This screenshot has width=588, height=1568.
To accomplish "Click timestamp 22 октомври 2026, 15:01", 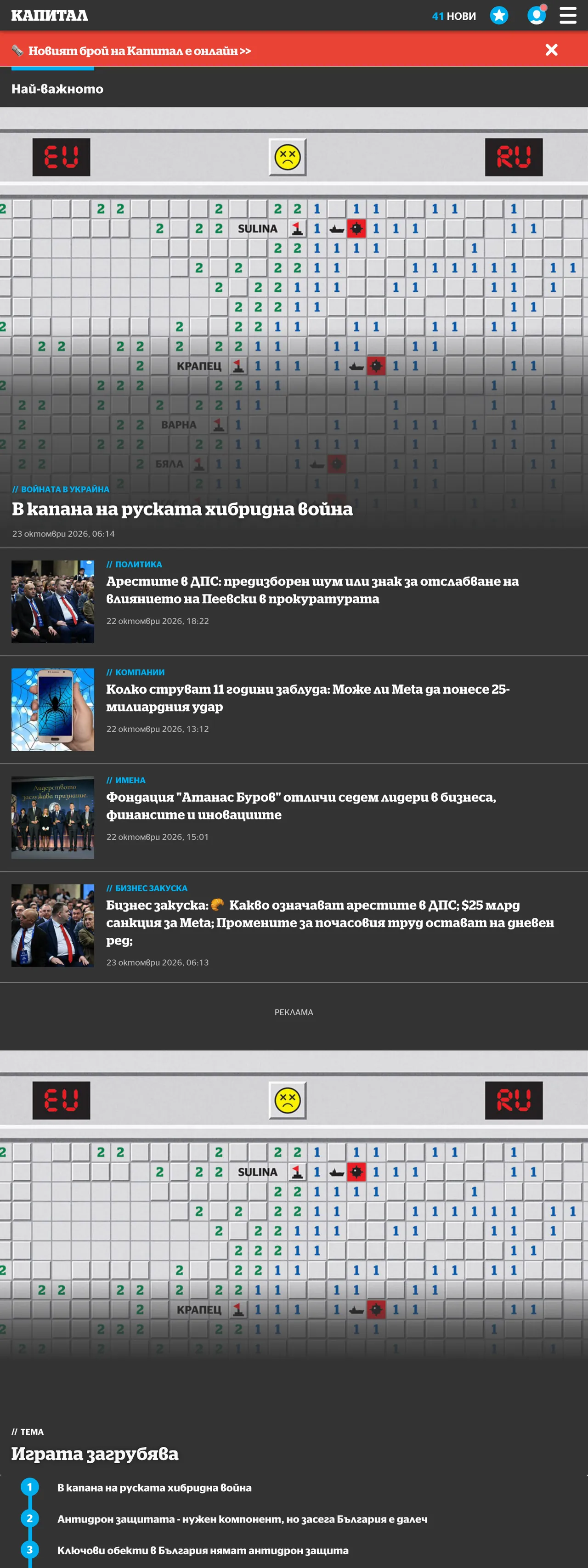I will (x=158, y=836).
